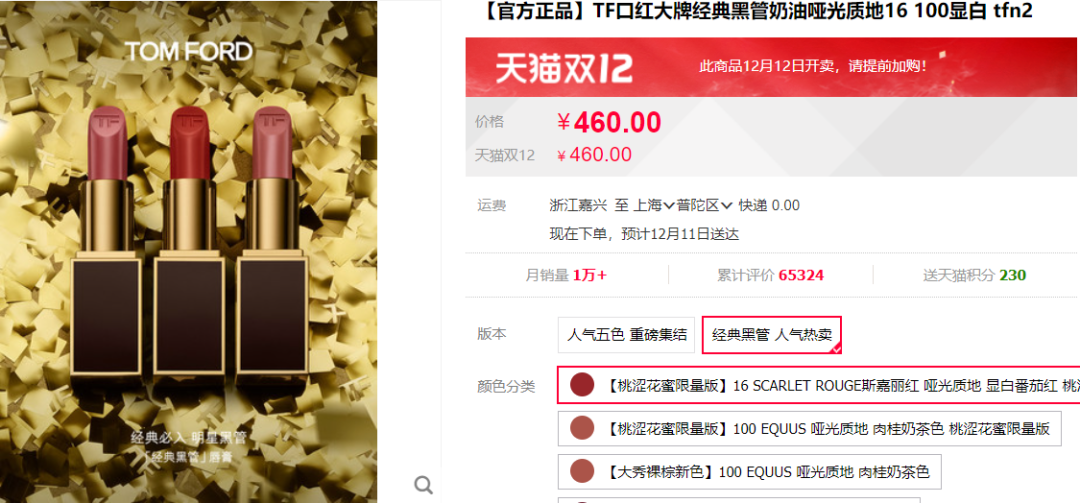
Task: Click the swatch on the 桃涩花蜜限量版 100 EQUUS option
Action: point(582,429)
